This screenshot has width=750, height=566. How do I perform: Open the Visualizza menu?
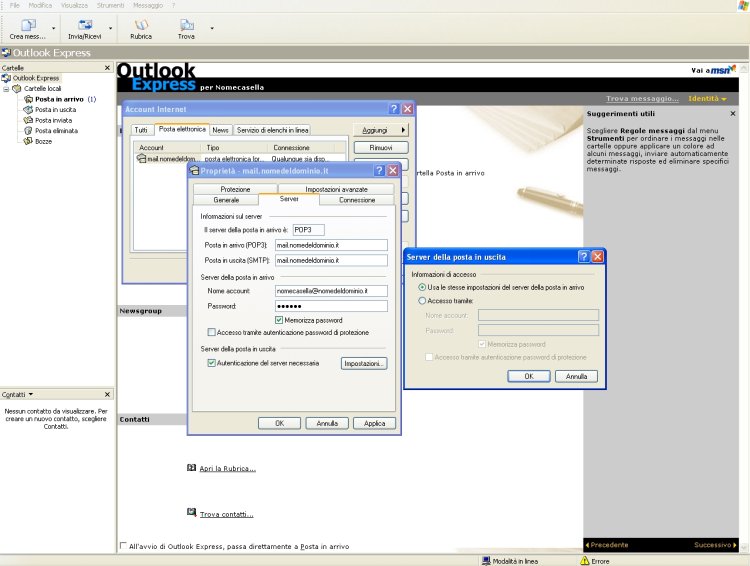coord(74,5)
